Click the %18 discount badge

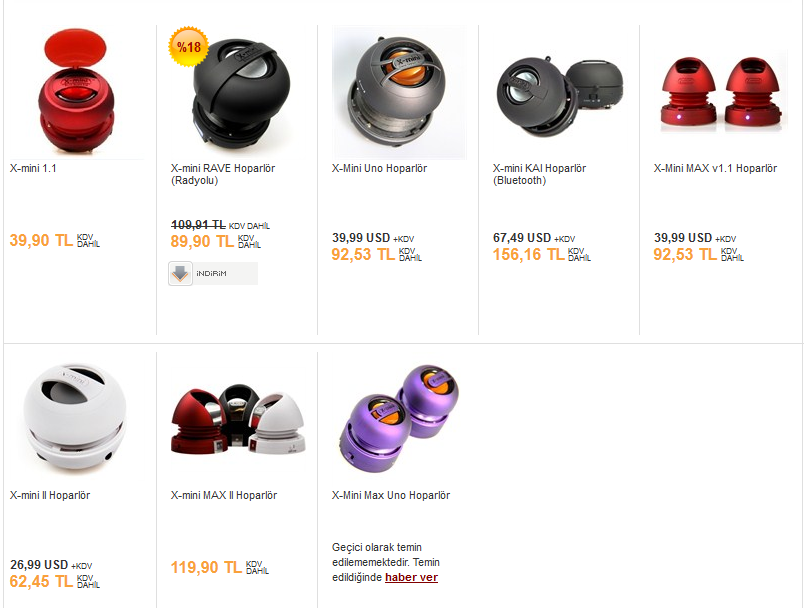point(189,47)
